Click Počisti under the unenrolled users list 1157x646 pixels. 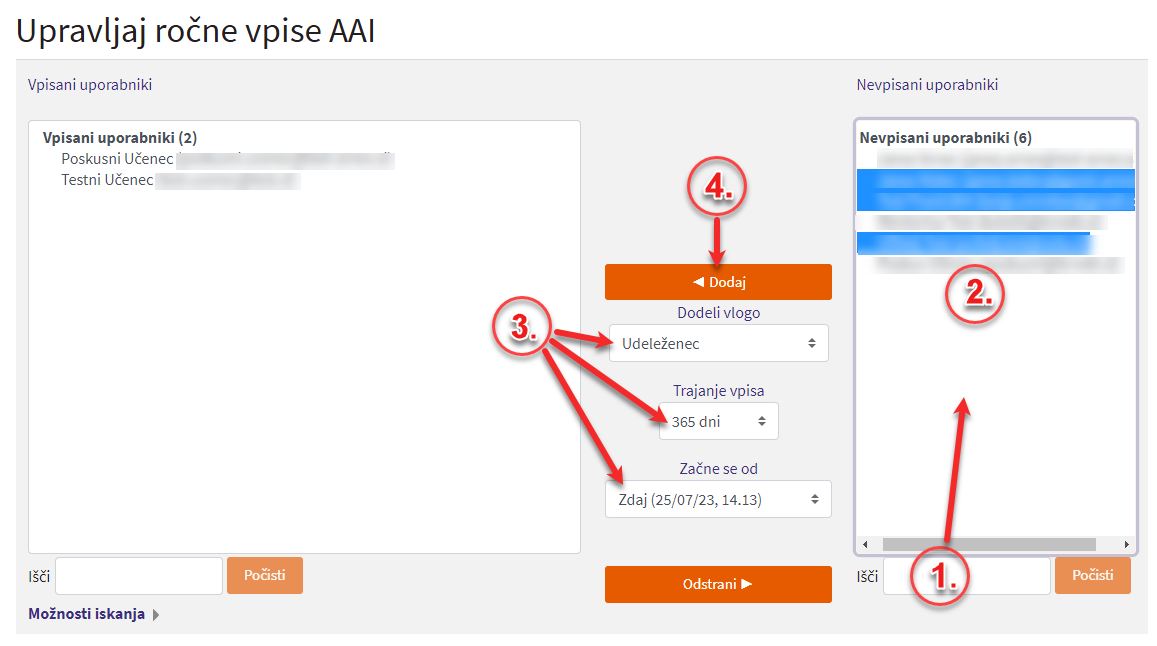click(1092, 575)
